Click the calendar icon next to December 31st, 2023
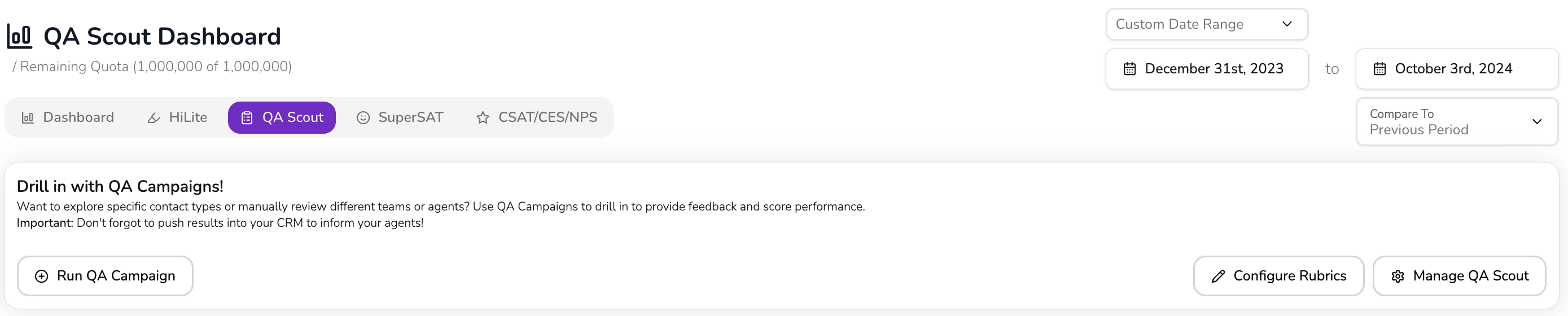 click(1130, 69)
